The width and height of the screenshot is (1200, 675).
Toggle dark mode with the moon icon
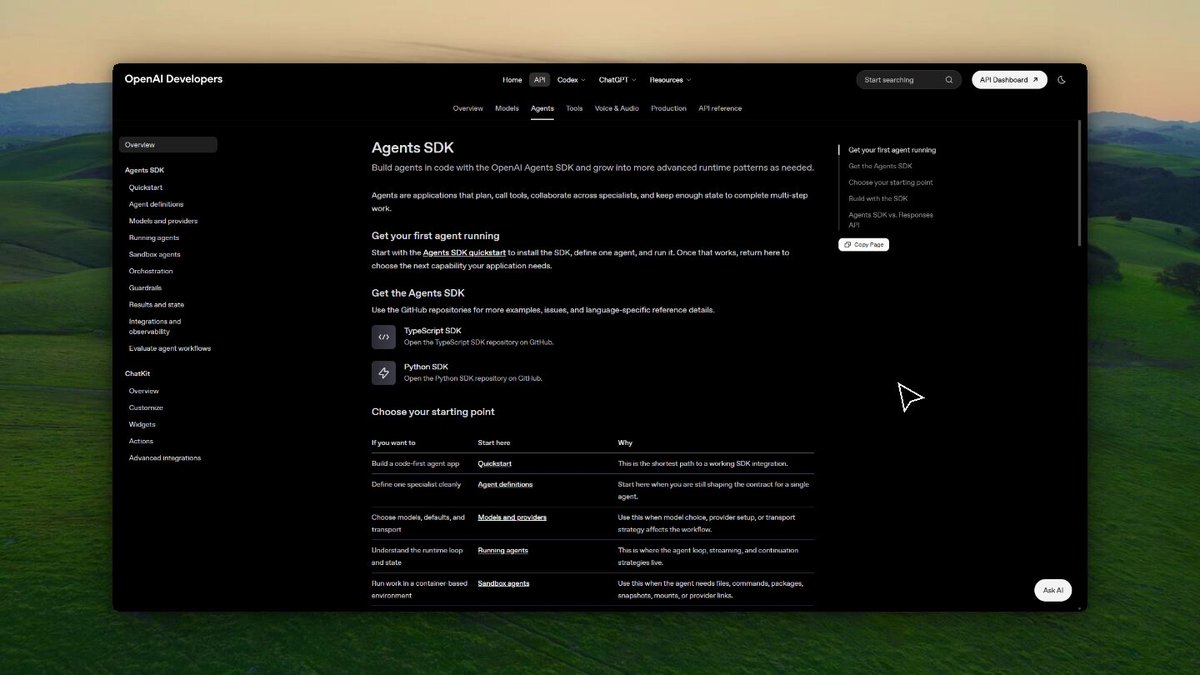[1061, 80]
